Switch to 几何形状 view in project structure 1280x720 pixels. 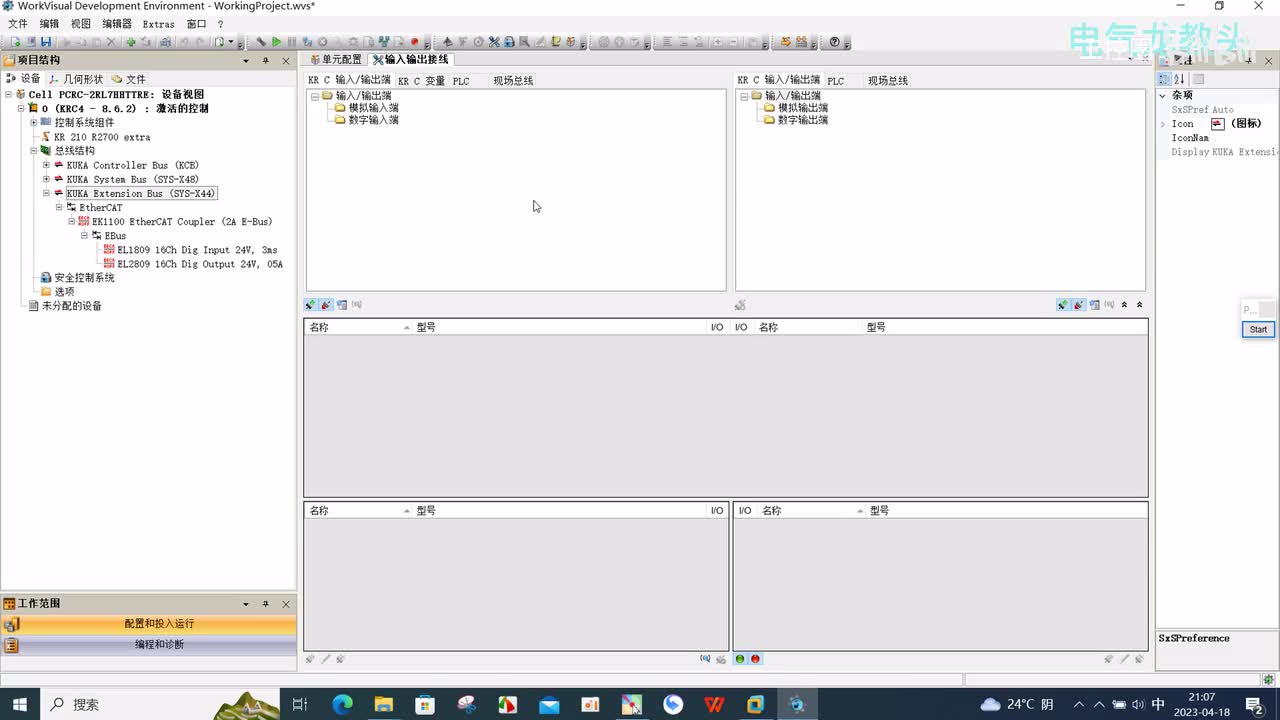(x=75, y=79)
